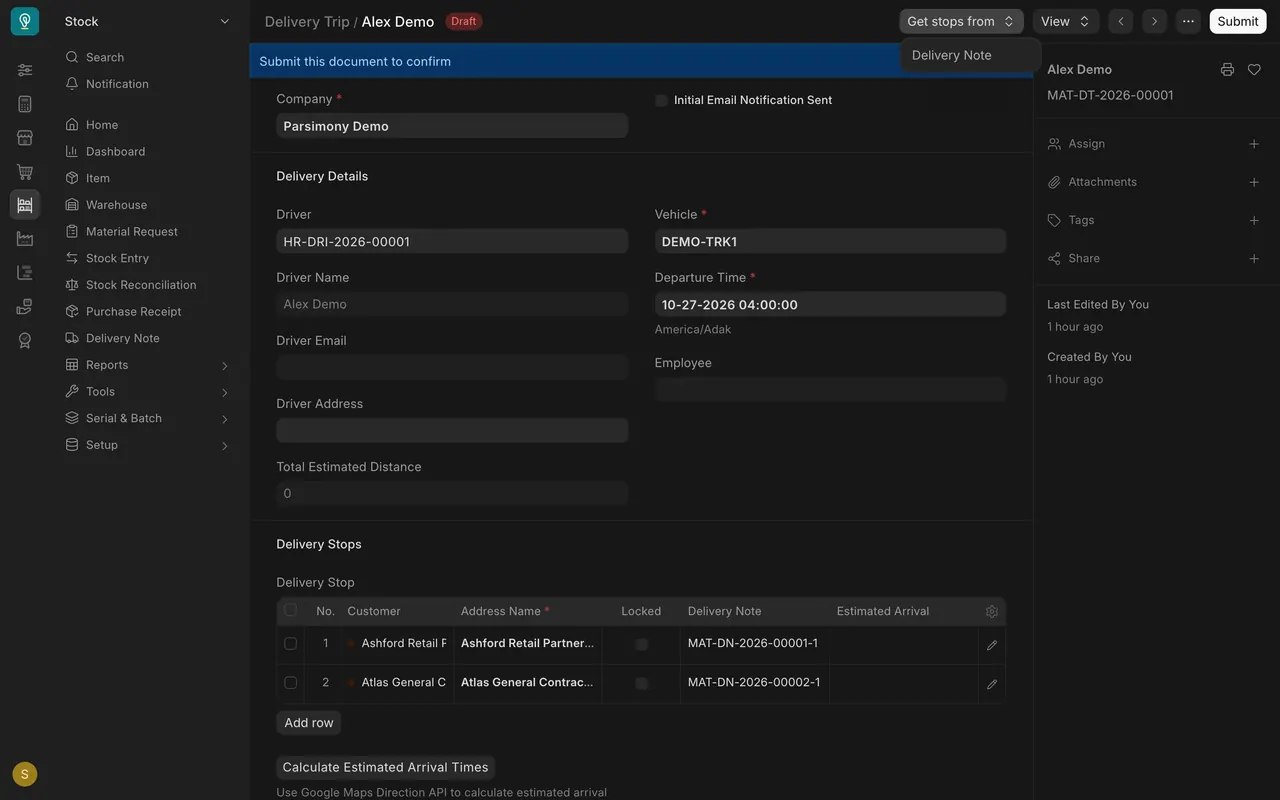Expand the Setup sidebar group
The height and width of the screenshot is (800, 1280).
(x=147, y=445)
